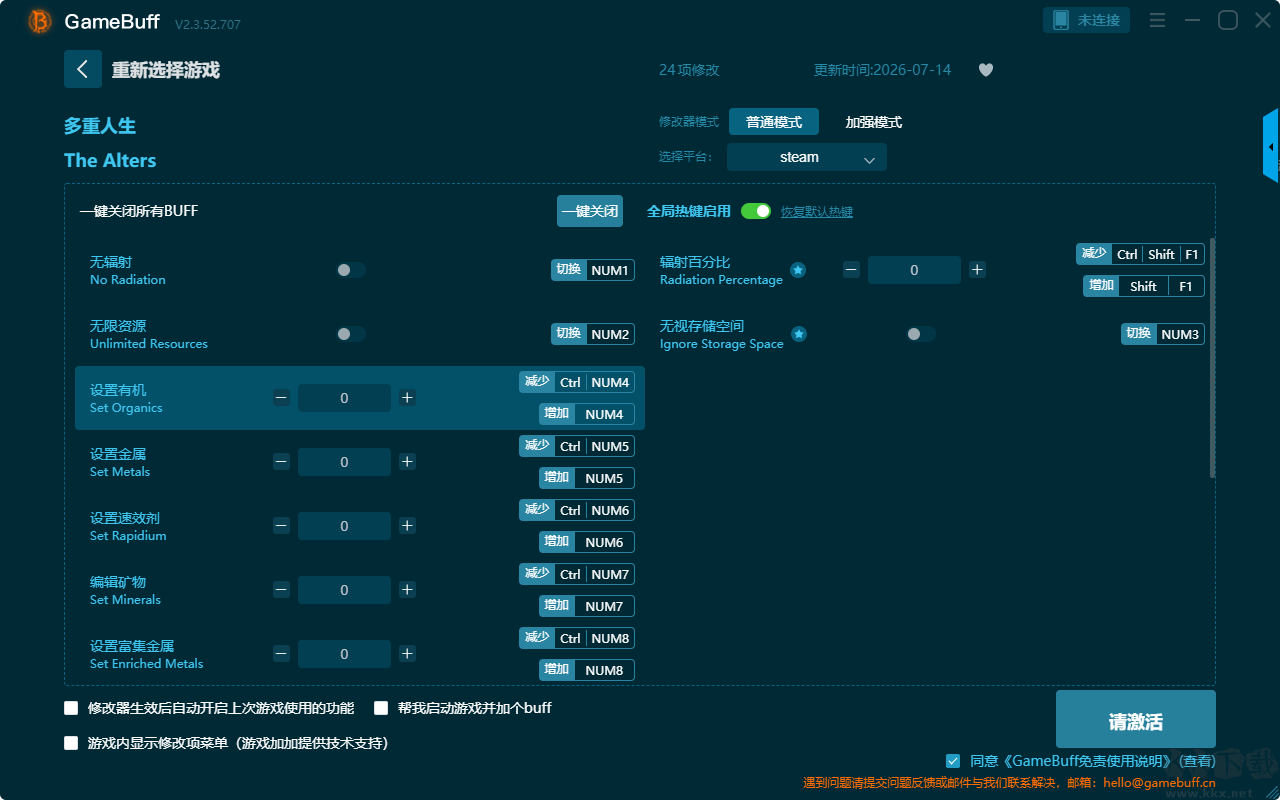
Task: Click the GameBuff logo icon
Action: click(39, 21)
